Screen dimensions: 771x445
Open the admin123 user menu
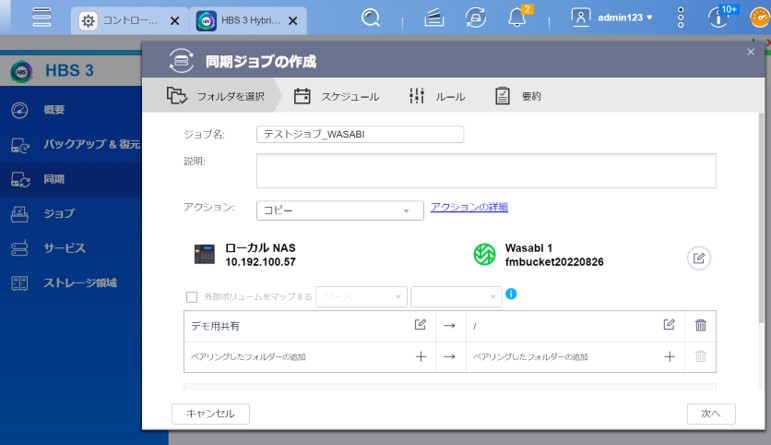tap(612, 17)
